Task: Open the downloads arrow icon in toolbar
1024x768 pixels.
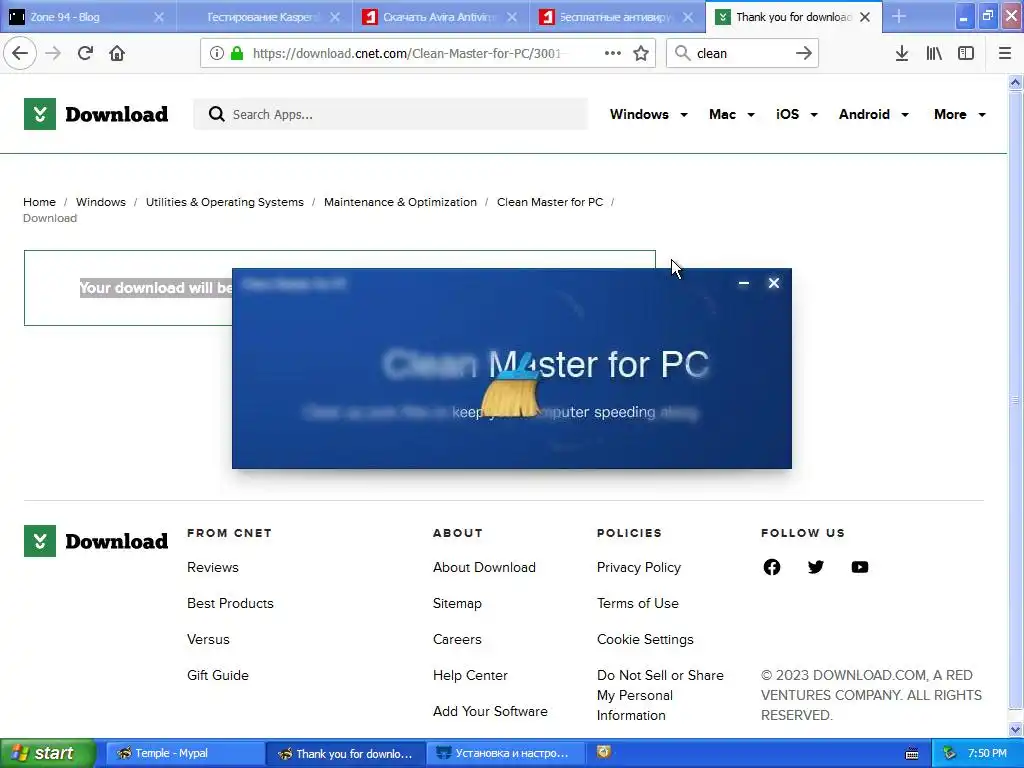Action: point(902,53)
